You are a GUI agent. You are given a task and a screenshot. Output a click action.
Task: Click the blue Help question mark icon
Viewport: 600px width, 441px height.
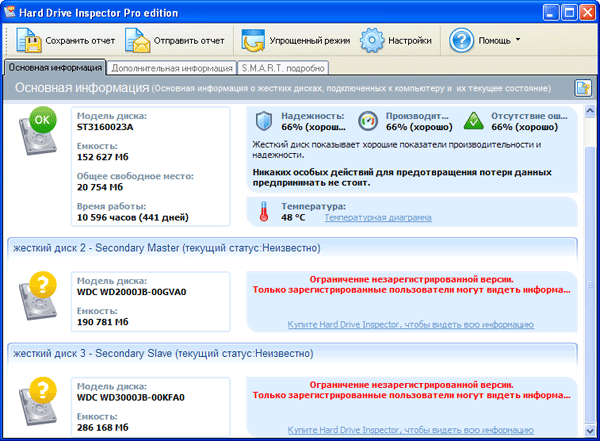[461, 40]
